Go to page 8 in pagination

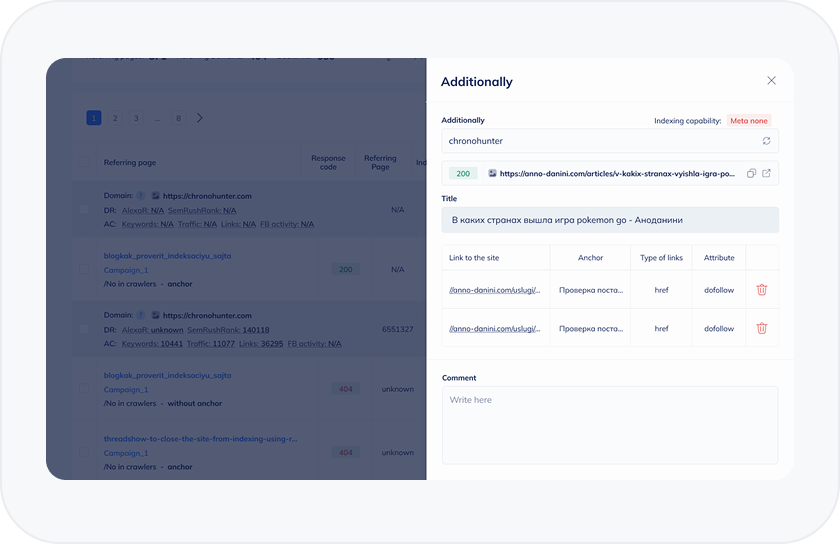tap(178, 118)
